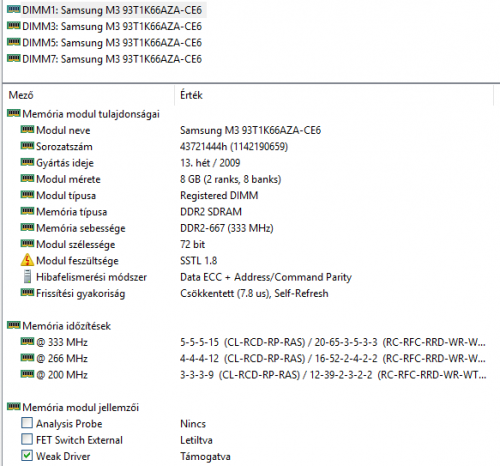The width and height of the screenshot is (500, 466).
Task: Click the Gyártás ideje row icon
Action: pyautogui.click(x=27, y=162)
